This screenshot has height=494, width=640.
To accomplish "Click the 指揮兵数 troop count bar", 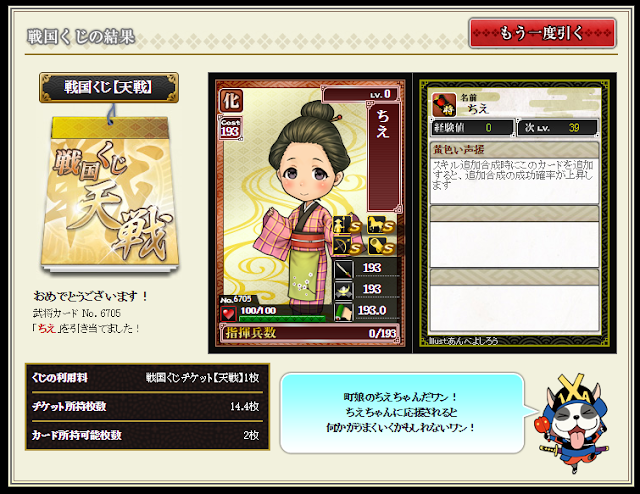I will point(310,333).
